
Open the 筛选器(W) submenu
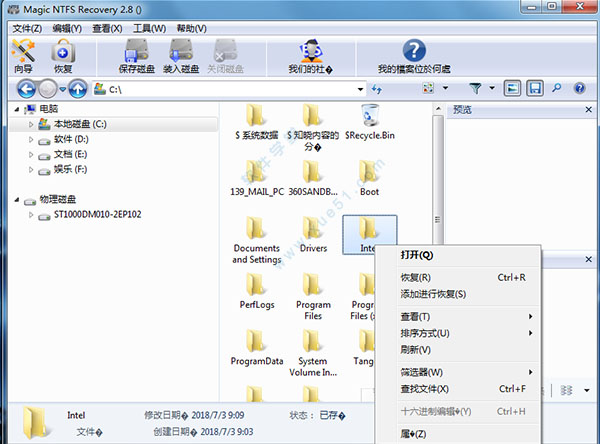pyautogui.click(x=458, y=372)
